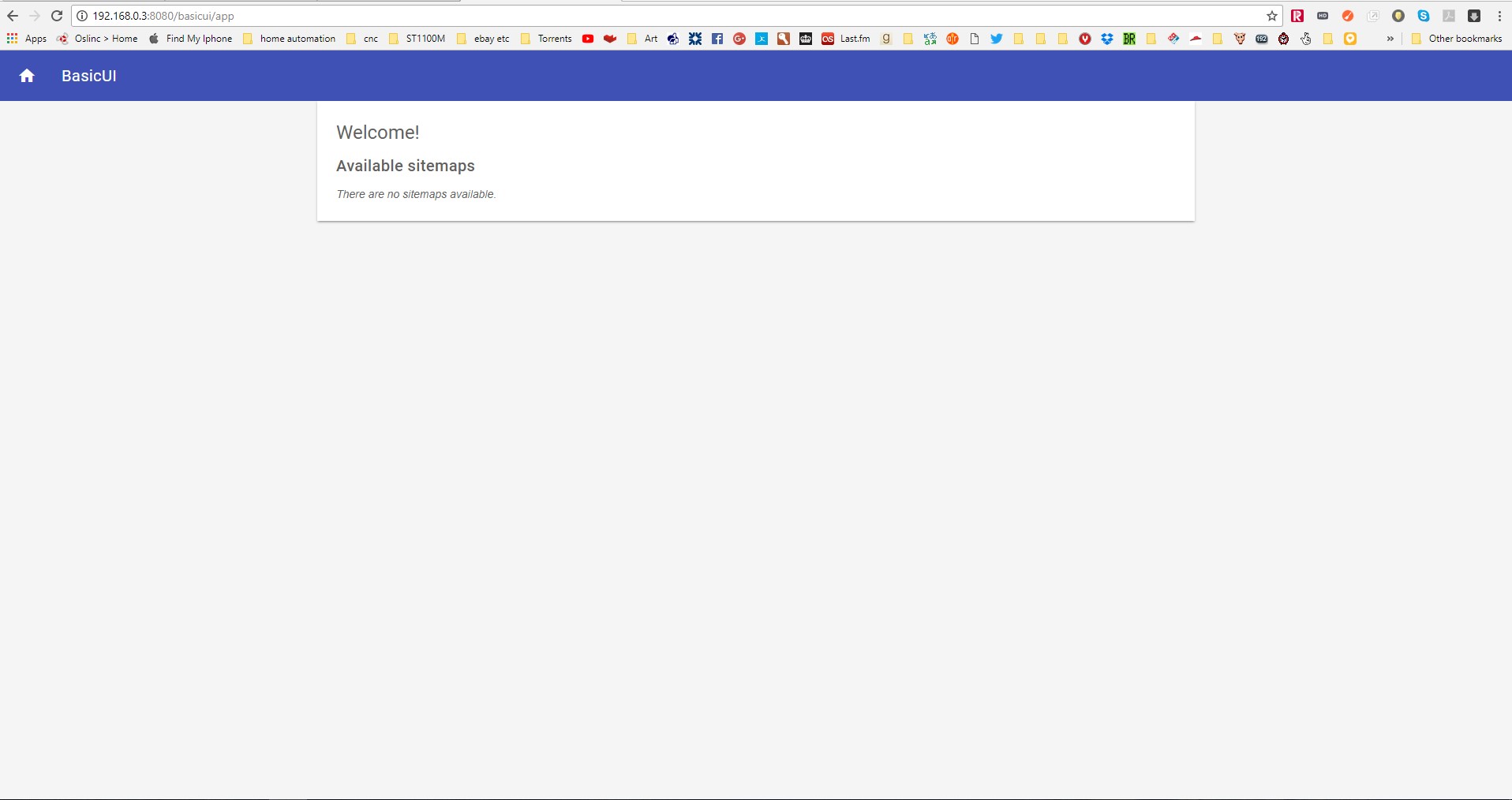Open the Domino's bookmark icon
1512x800 pixels.
click(1173, 39)
